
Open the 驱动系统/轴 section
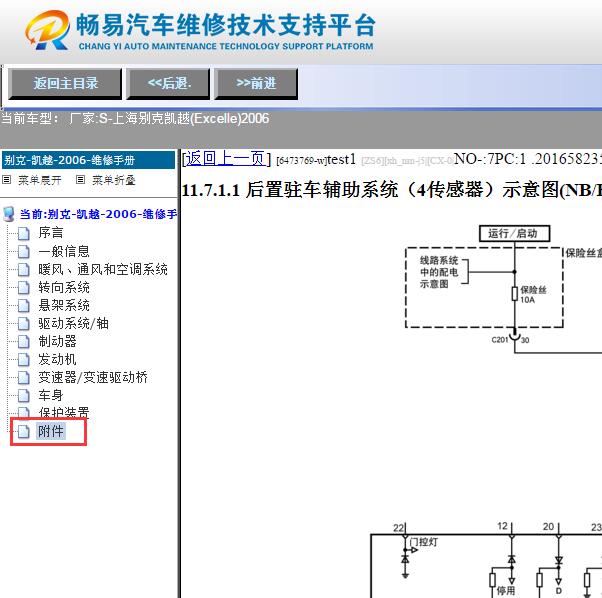(x=73, y=324)
